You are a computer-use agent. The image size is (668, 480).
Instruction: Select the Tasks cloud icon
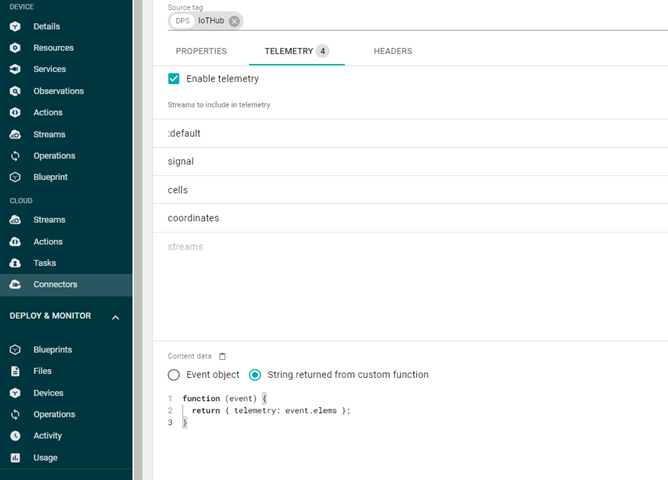tap(15, 263)
